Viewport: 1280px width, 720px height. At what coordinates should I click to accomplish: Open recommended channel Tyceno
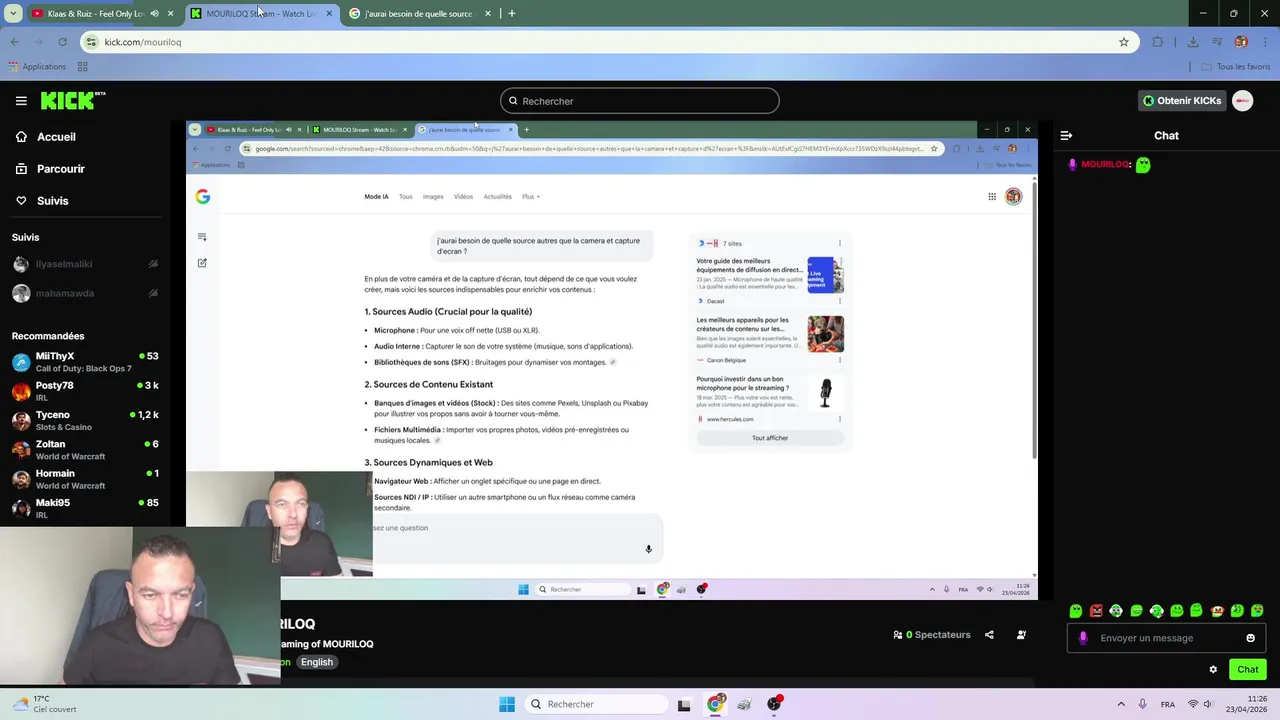click(85, 420)
